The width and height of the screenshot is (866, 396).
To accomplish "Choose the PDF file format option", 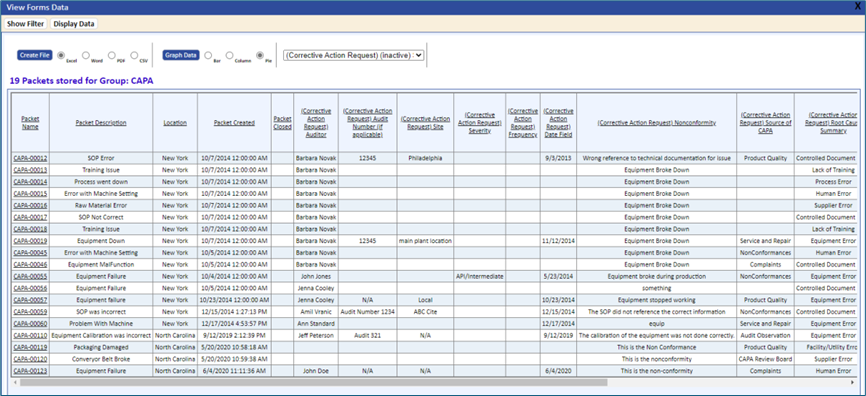I will click(x=112, y=55).
